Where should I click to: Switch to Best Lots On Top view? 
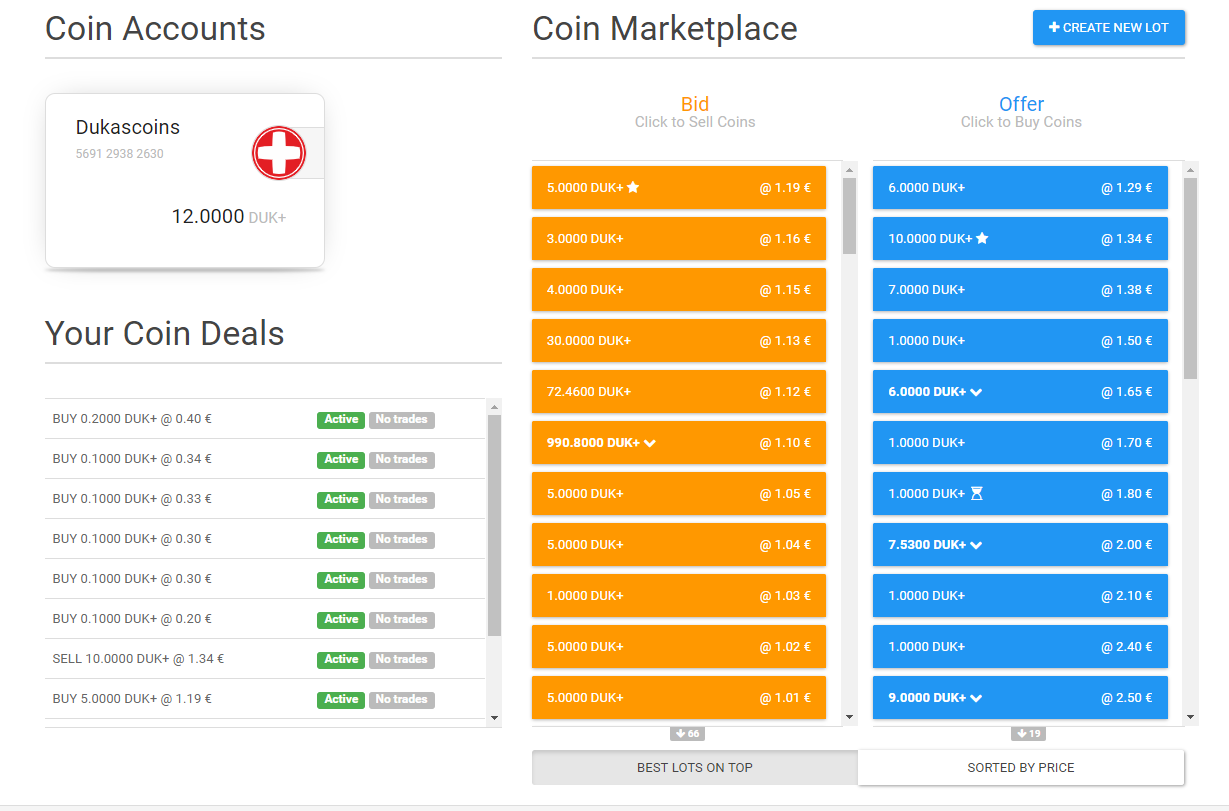pyautogui.click(x=695, y=768)
